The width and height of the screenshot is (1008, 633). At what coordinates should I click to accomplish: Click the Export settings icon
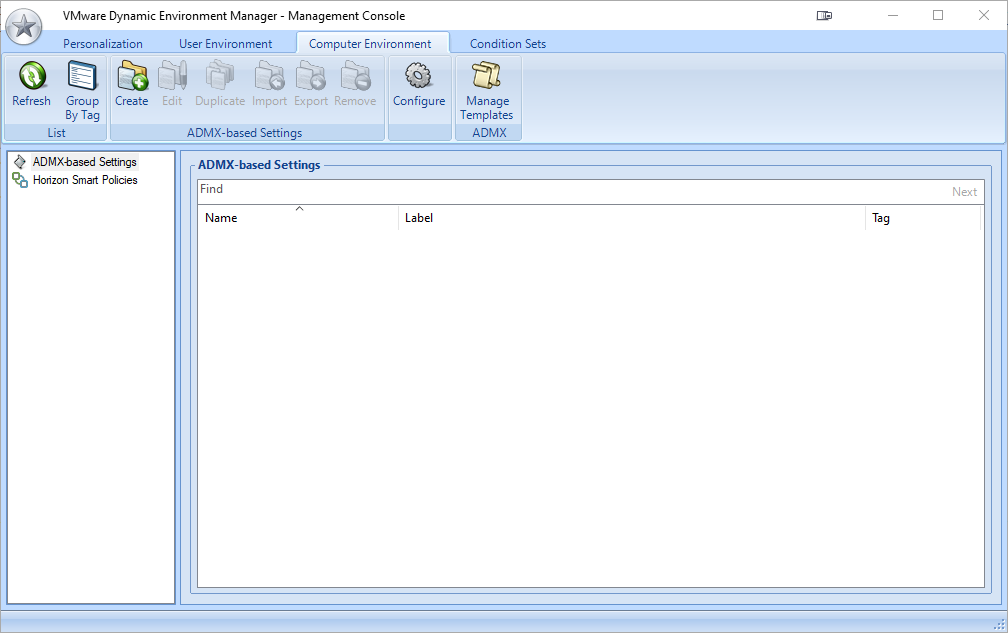coord(311,76)
